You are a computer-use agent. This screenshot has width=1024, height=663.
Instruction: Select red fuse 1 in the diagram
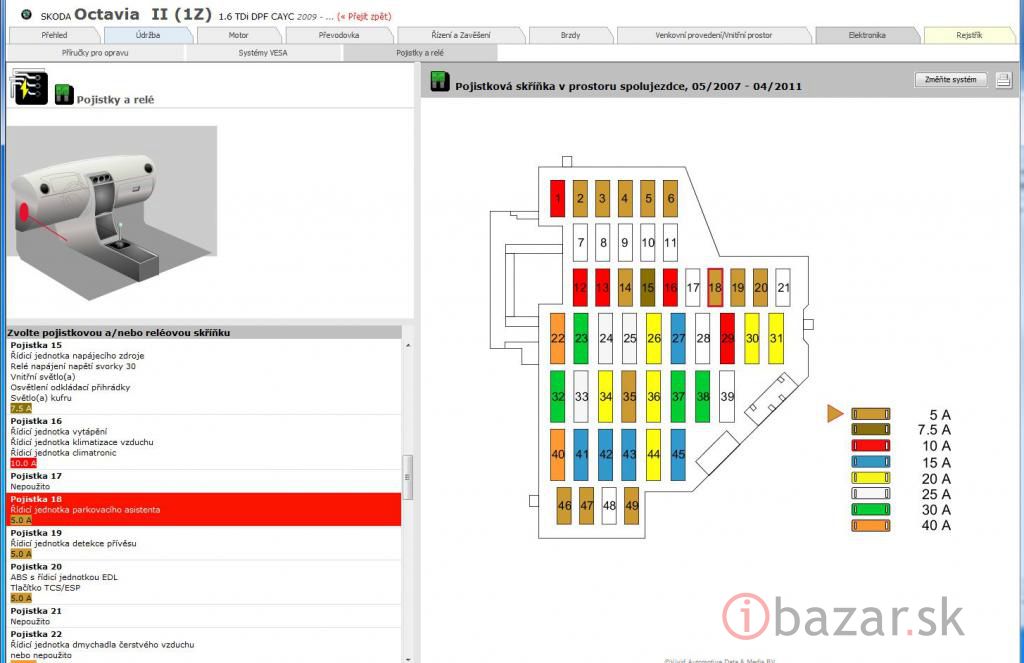(x=557, y=198)
